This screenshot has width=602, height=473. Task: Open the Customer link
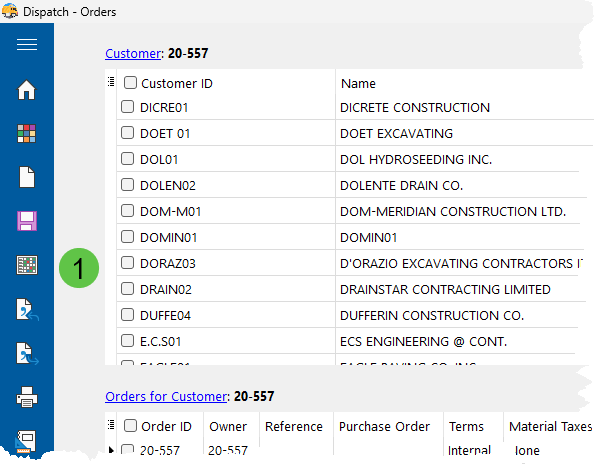[x=132, y=54]
